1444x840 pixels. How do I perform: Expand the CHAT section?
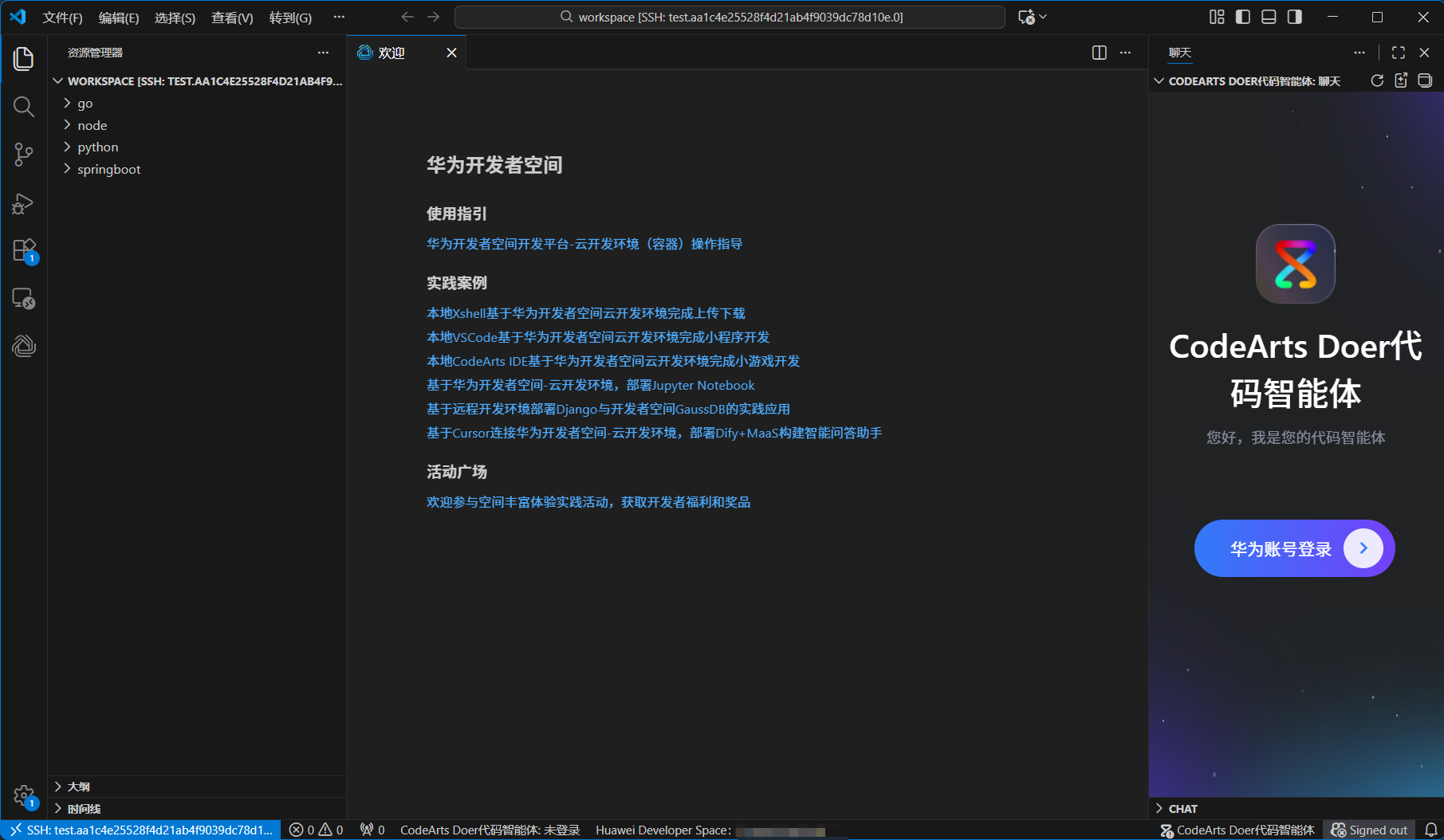point(1296,809)
